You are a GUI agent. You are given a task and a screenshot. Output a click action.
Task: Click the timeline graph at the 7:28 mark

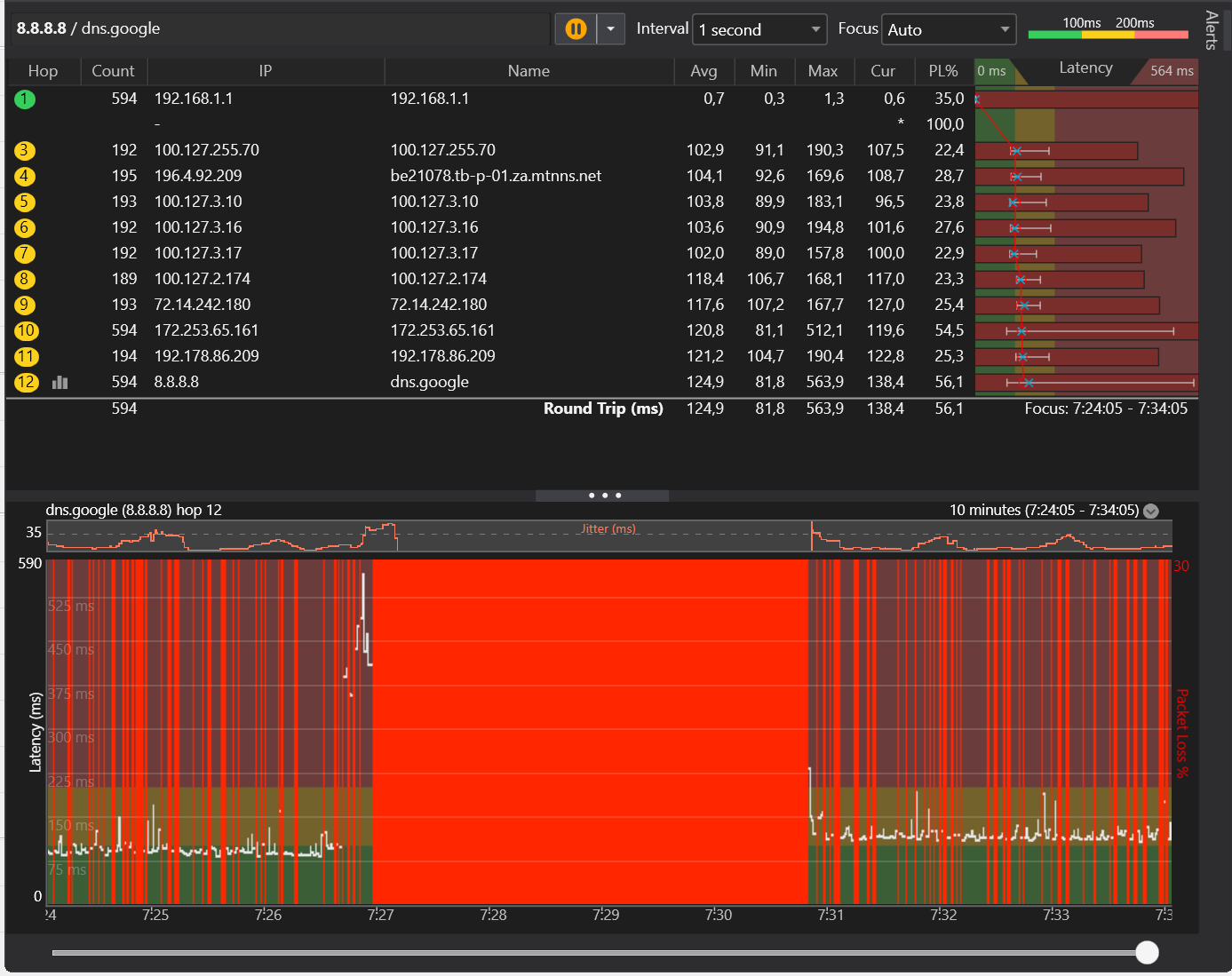[493, 732]
